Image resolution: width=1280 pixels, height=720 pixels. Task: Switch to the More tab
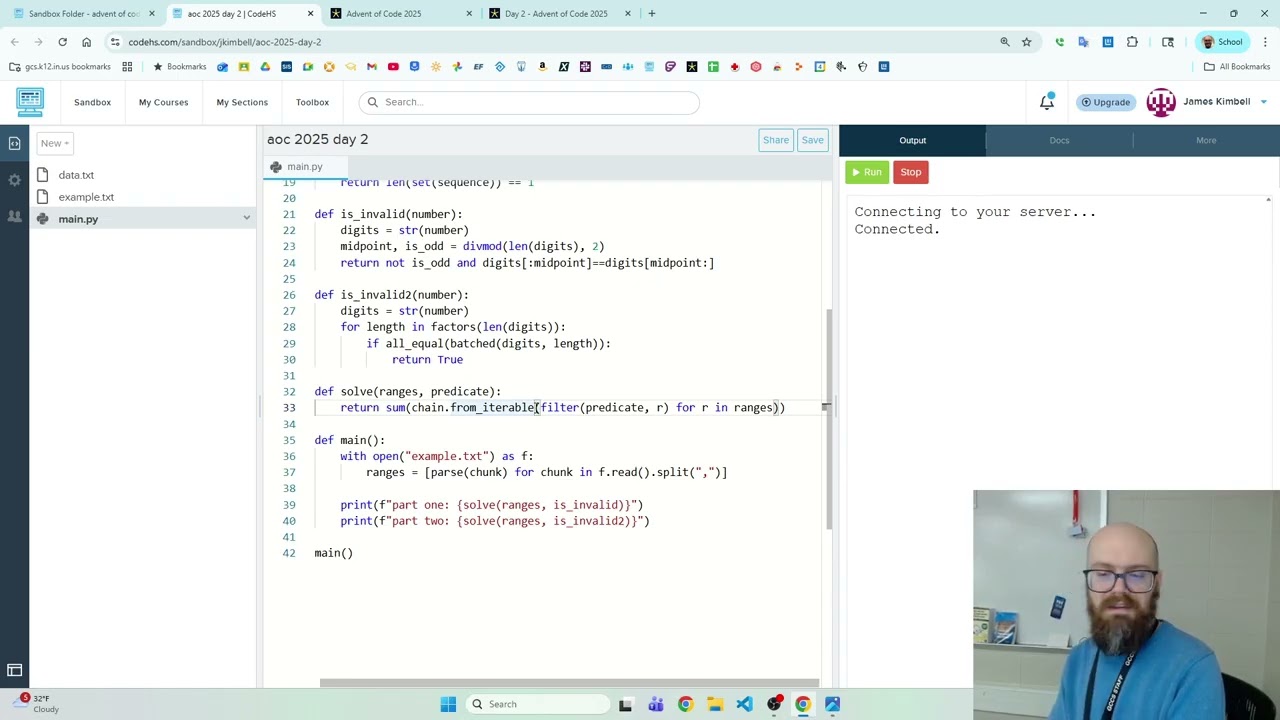point(1206,141)
